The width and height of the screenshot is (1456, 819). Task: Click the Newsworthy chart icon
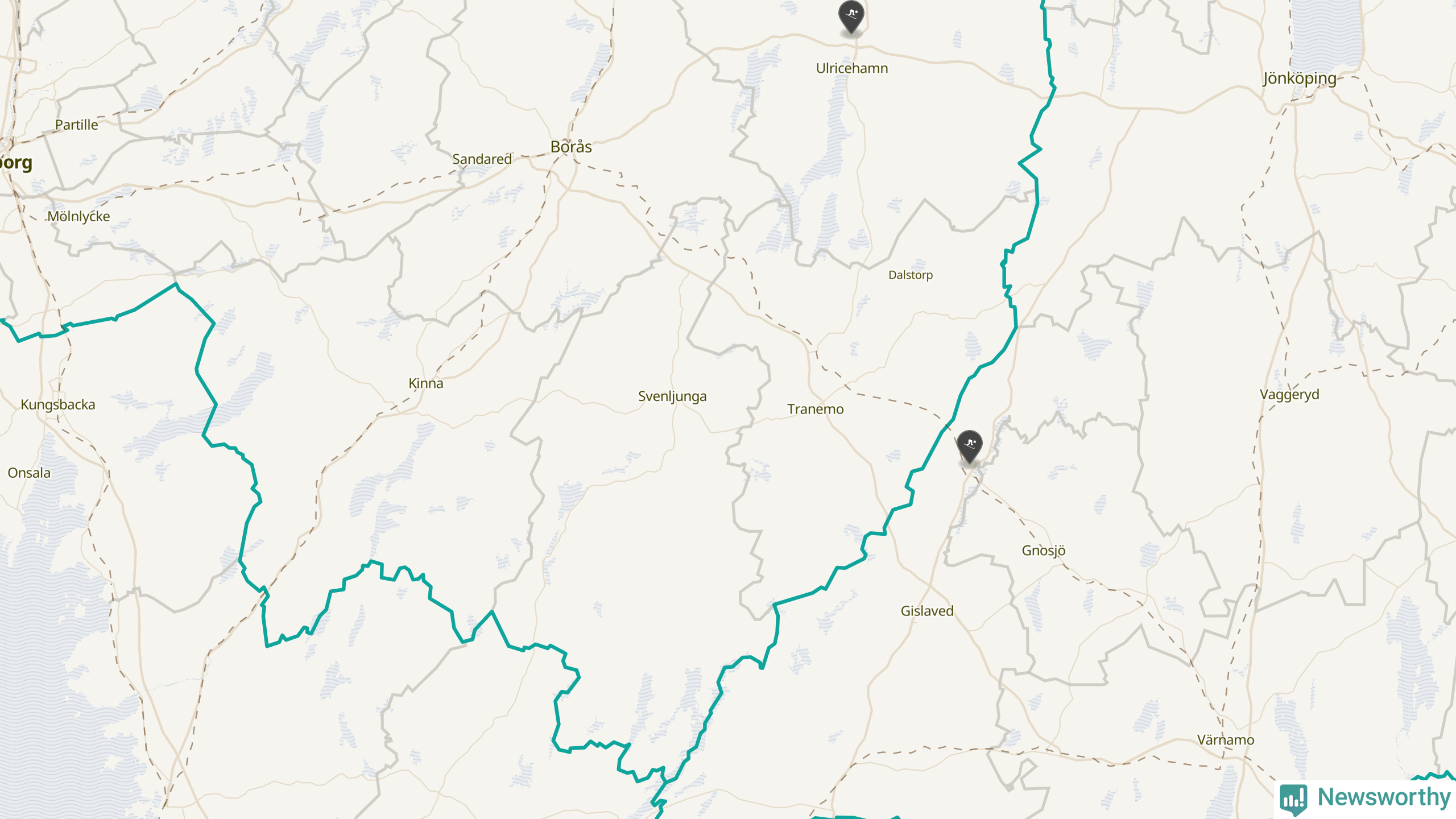tap(1293, 799)
